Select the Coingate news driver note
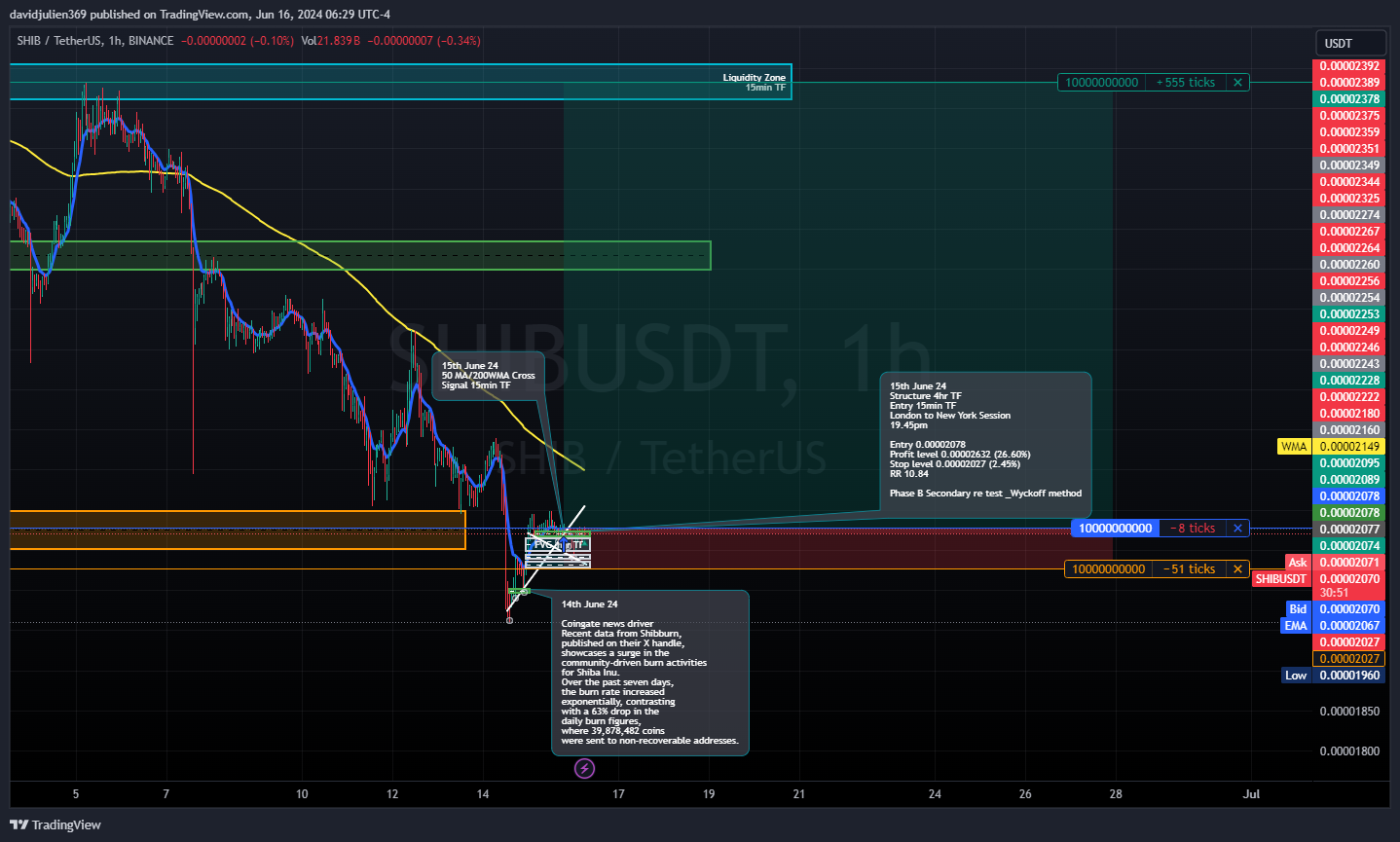 click(650, 673)
